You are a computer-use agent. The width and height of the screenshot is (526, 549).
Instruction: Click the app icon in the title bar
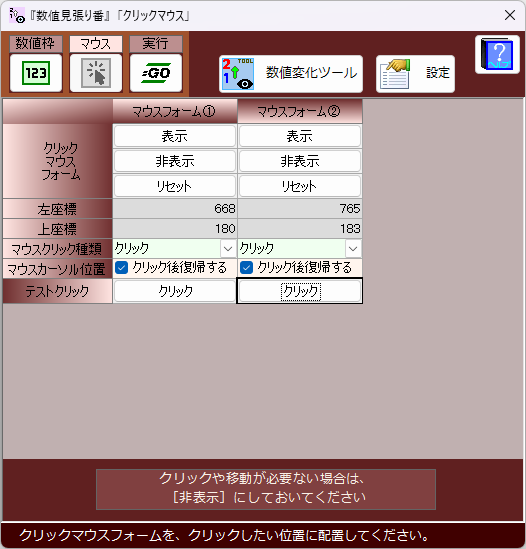click(16, 15)
